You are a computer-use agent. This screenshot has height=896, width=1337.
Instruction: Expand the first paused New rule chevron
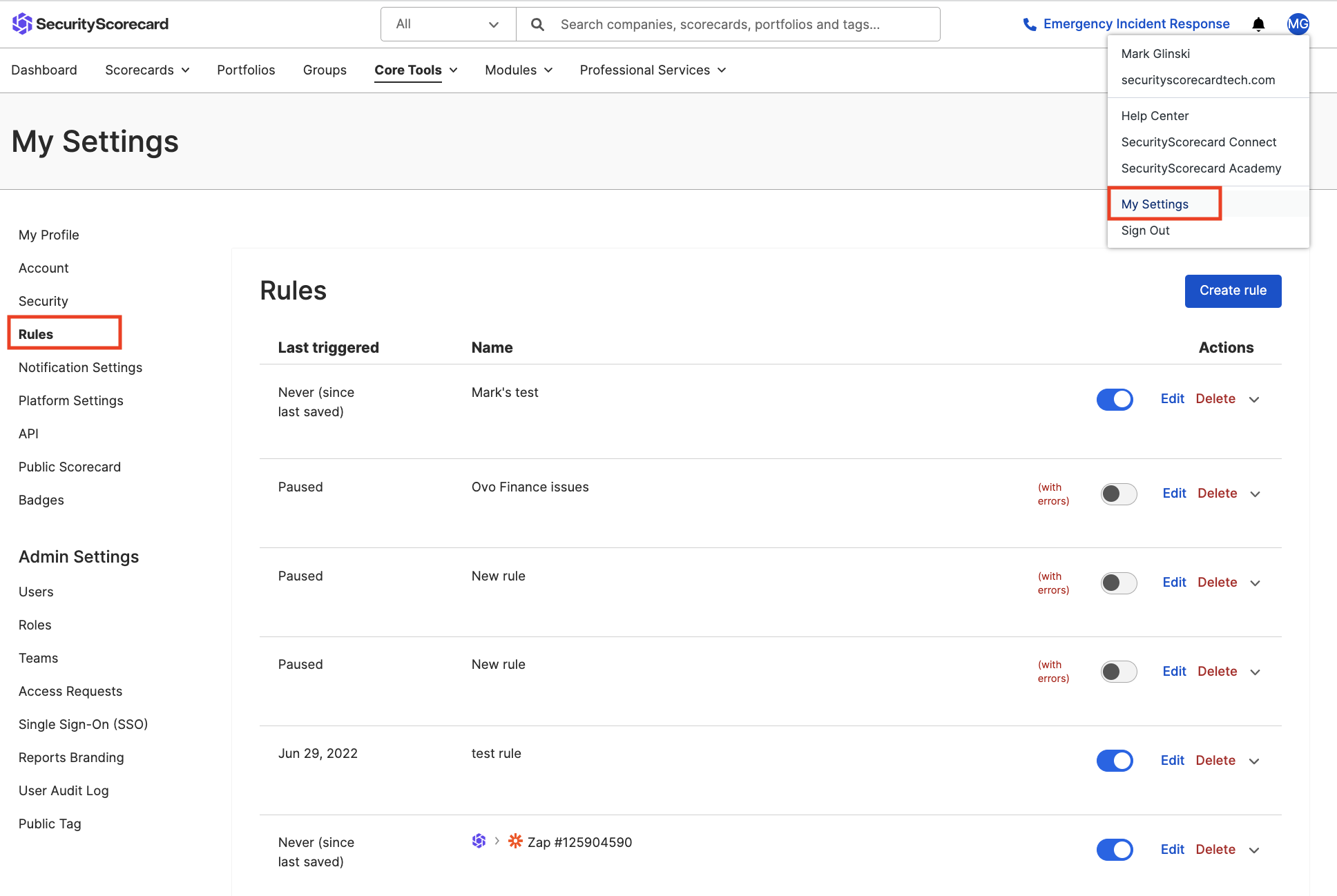(1256, 583)
